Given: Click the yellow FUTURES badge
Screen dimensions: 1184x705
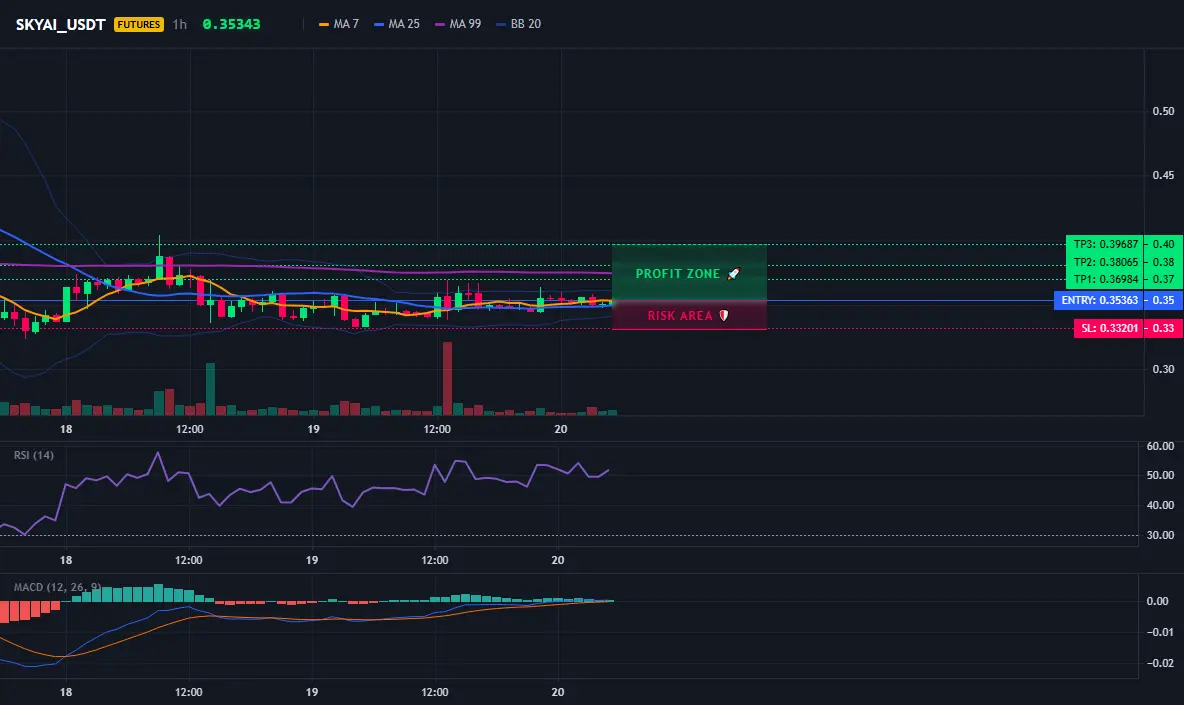Looking at the screenshot, I should (139, 24).
